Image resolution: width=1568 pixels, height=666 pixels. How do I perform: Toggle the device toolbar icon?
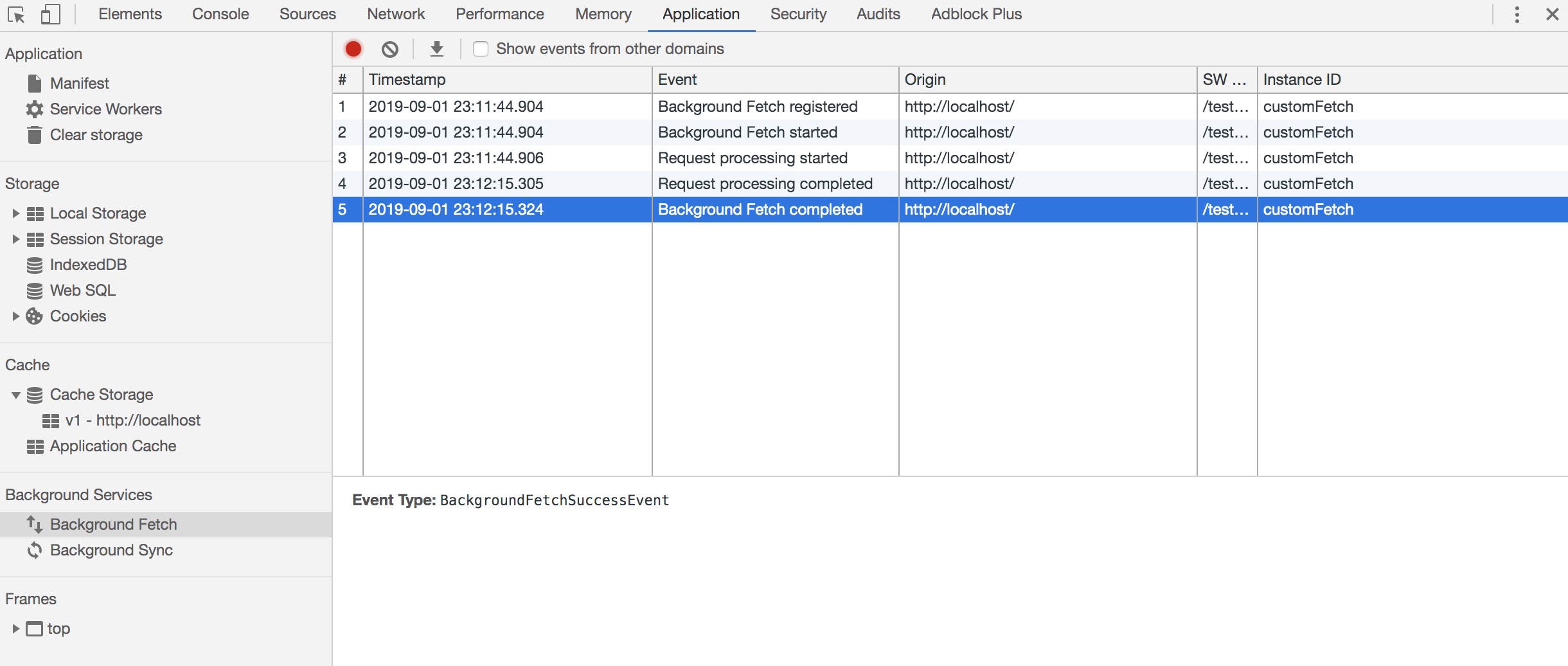tap(50, 14)
